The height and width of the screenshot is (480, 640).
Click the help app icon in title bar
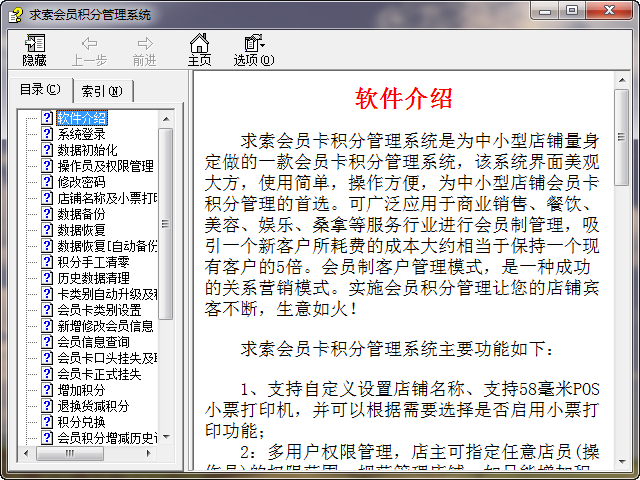(16, 15)
